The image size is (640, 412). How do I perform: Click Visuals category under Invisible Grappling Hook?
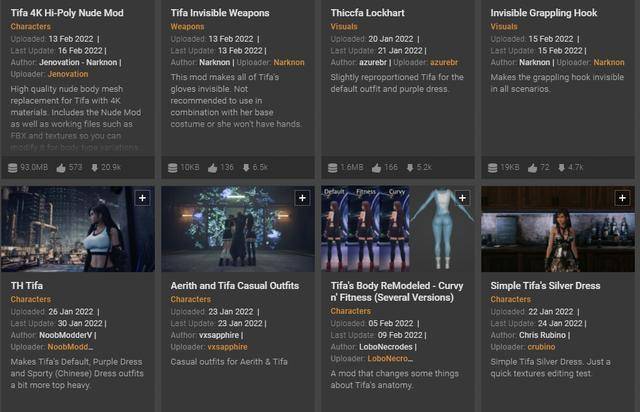click(x=504, y=27)
